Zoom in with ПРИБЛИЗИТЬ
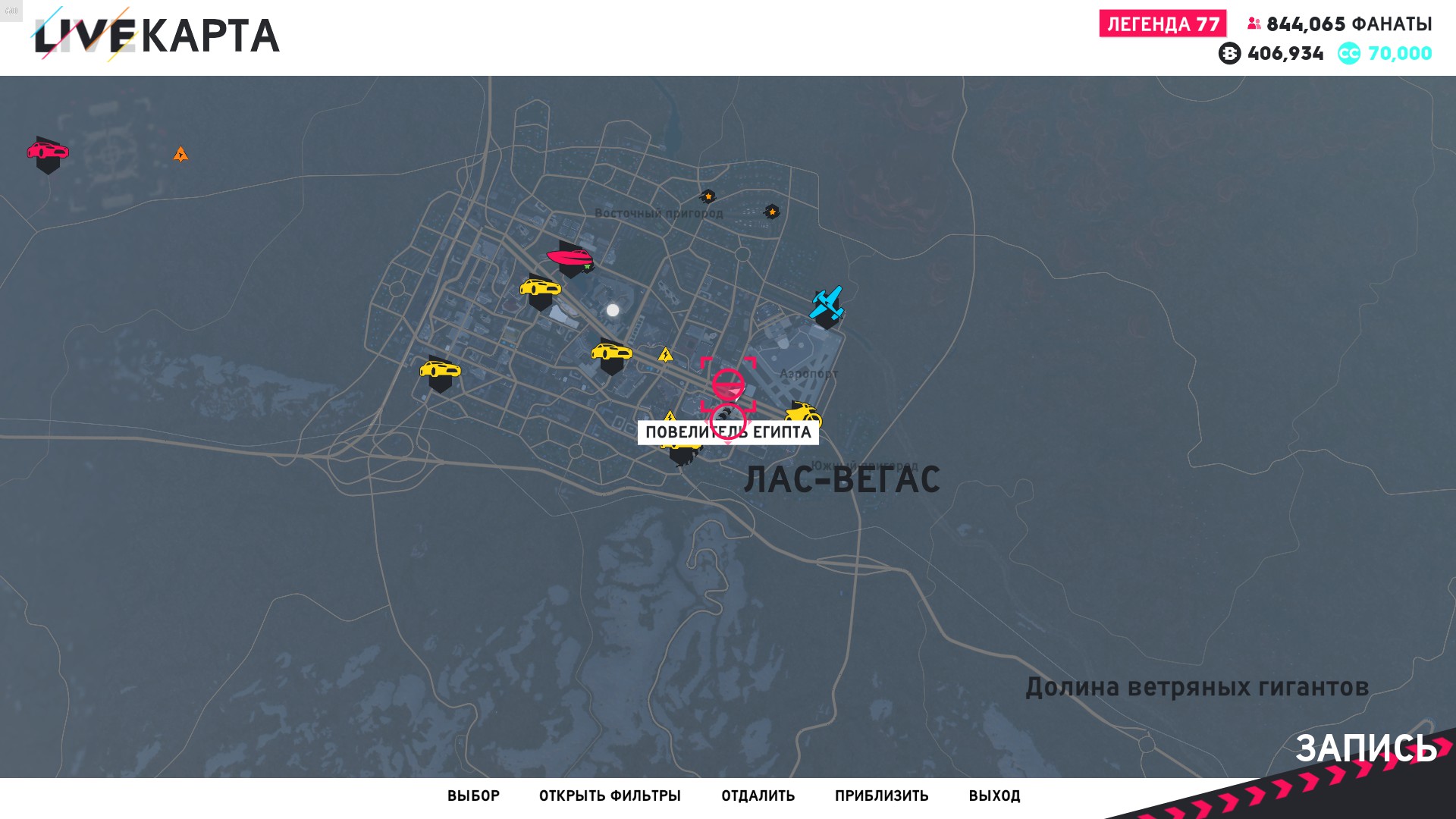 881,795
